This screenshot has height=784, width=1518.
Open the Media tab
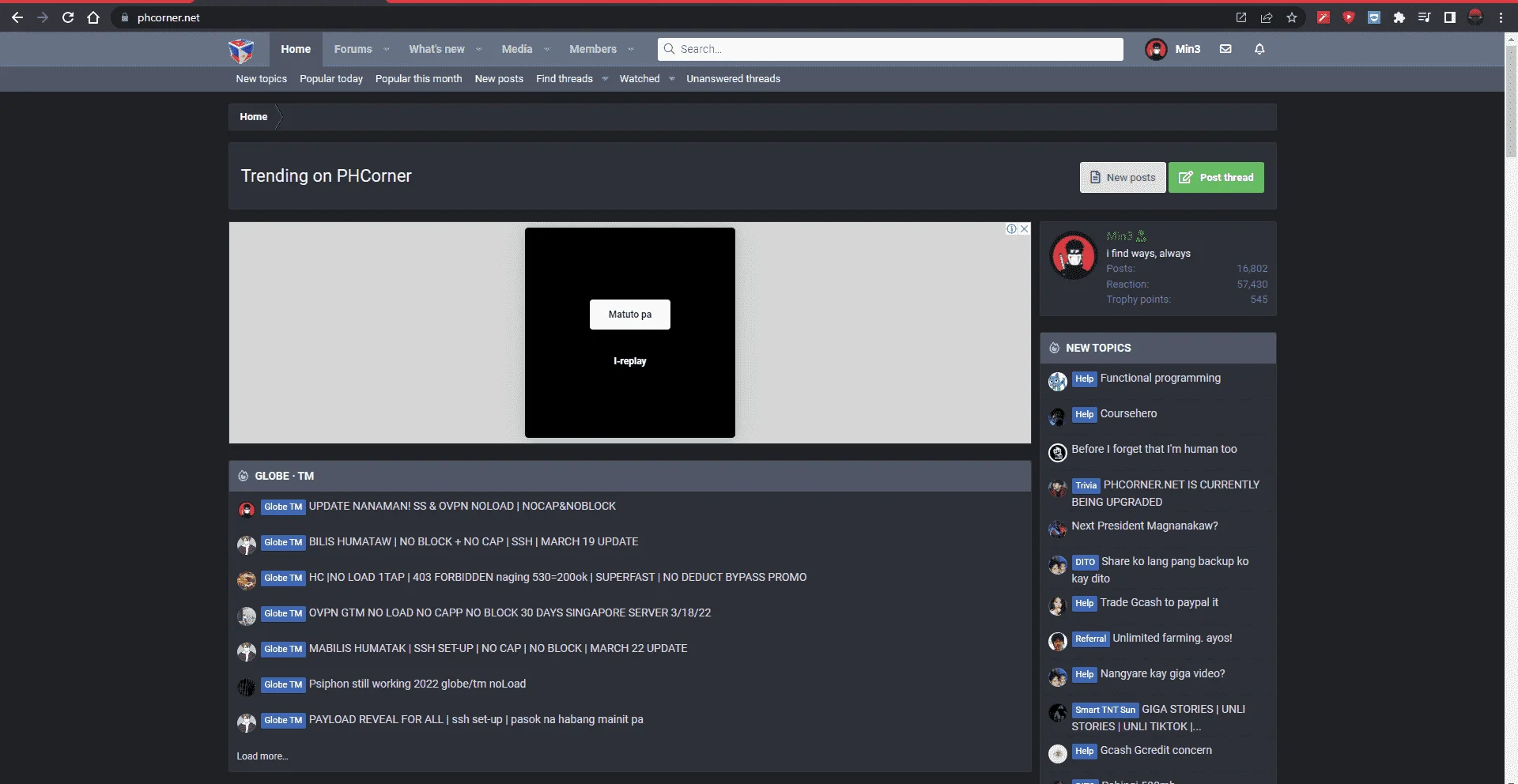click(x=517, y=49)
